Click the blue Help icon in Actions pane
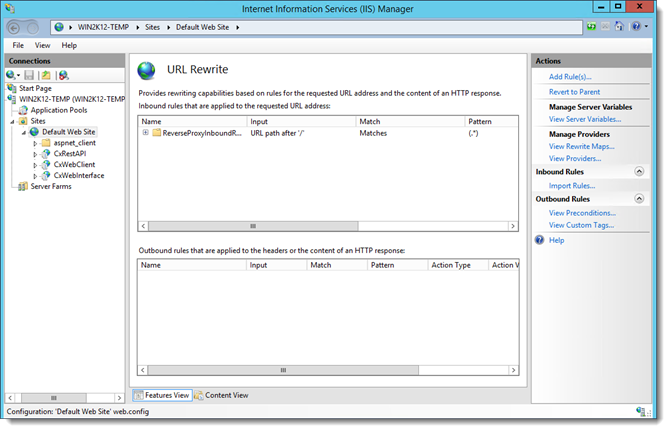 coord(541,240)
